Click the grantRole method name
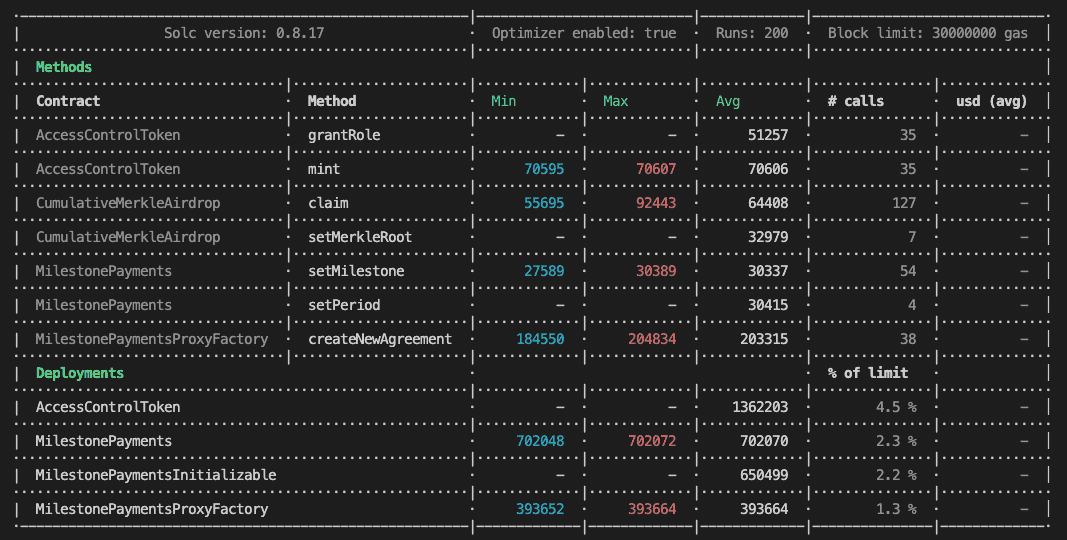The image size is (1067, 540). 343,135
